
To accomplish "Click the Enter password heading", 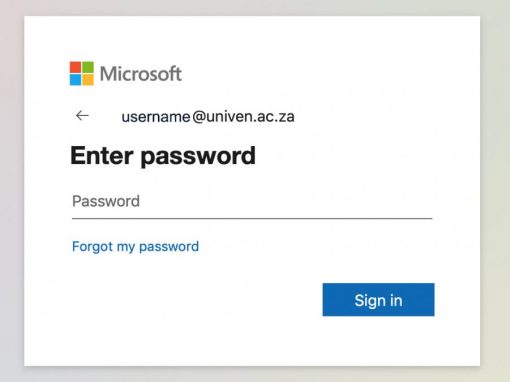I will coord(163,156).
